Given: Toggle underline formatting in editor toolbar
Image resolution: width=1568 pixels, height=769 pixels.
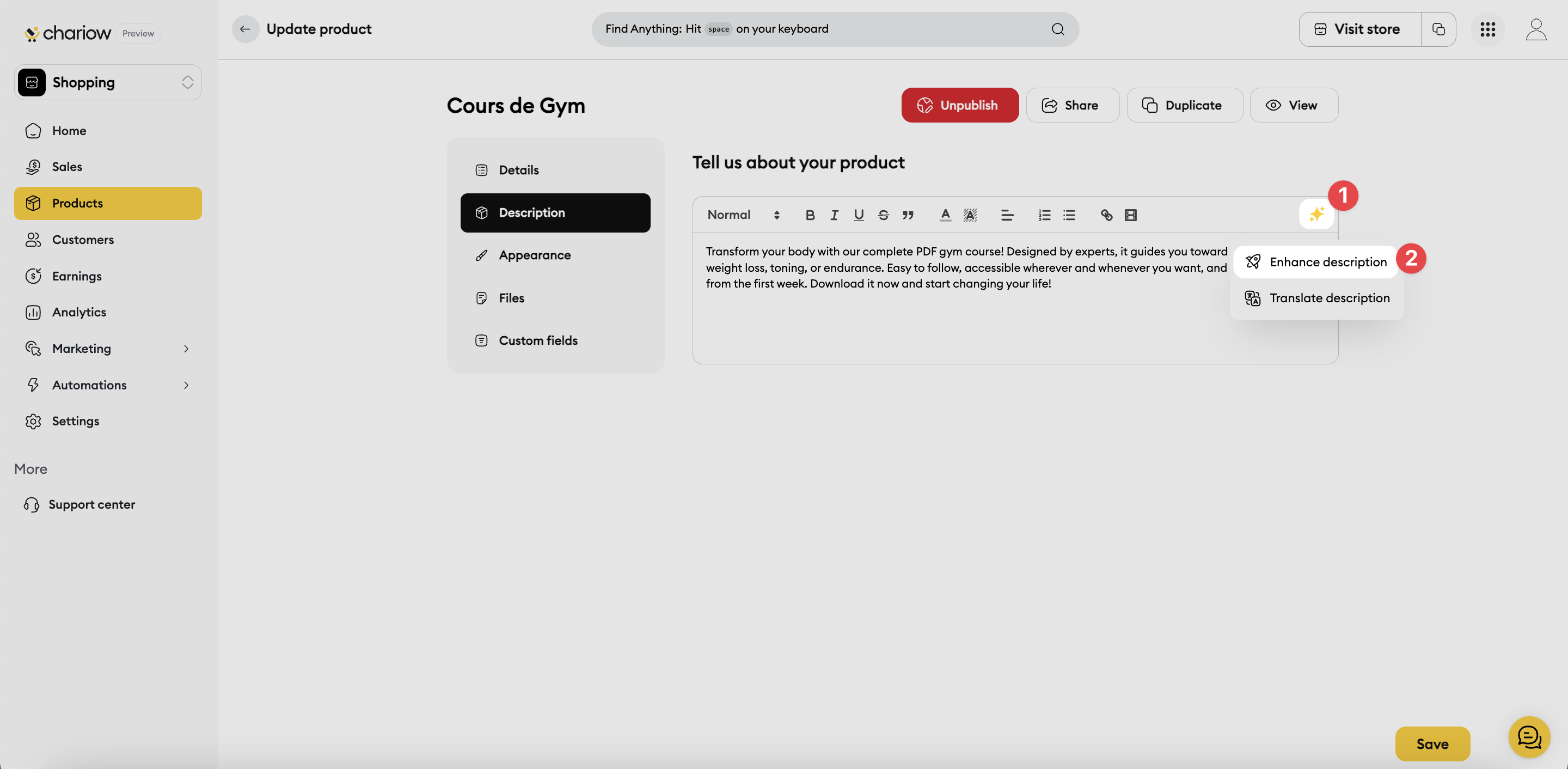Looking at the screenshot, I should coord(859,215).
